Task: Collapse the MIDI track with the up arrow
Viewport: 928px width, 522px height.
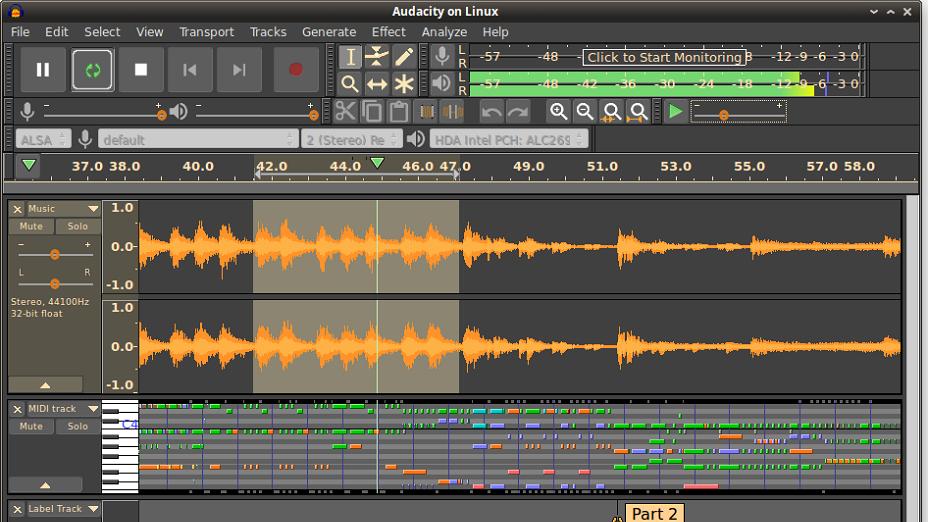Action: (x=46, y=485)
